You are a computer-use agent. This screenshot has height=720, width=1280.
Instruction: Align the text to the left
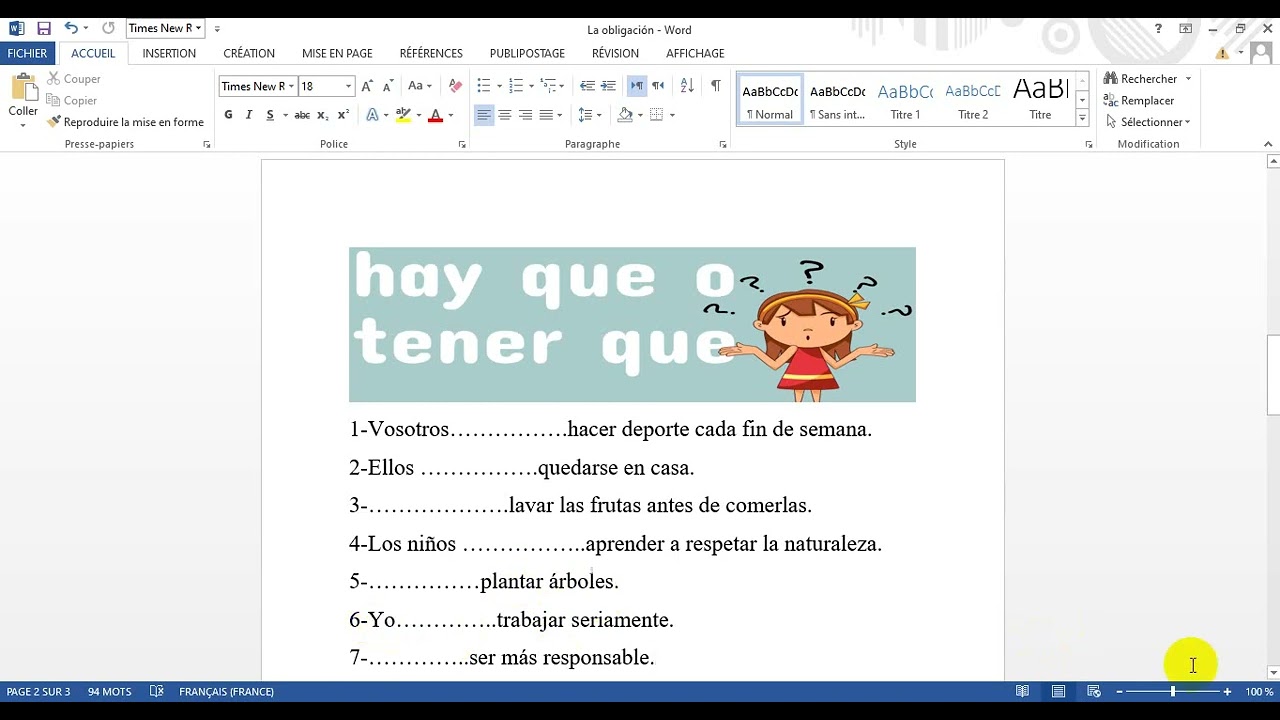pyautogui.click(x=483, y=115)
